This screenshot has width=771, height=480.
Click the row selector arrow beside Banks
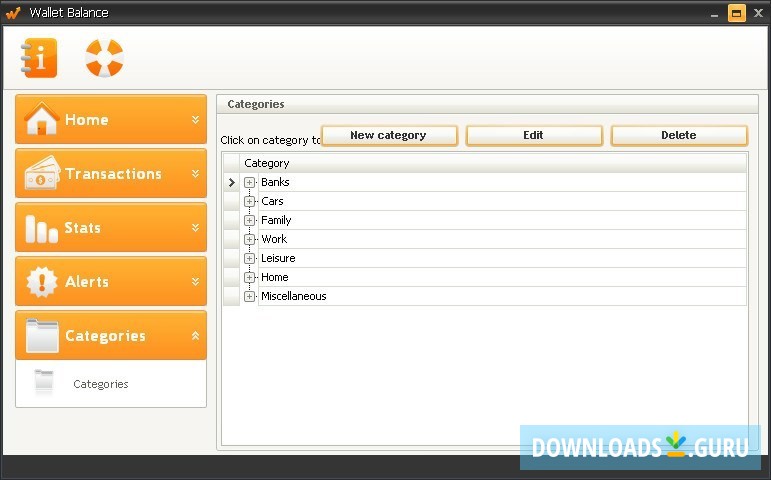point(232,182)
